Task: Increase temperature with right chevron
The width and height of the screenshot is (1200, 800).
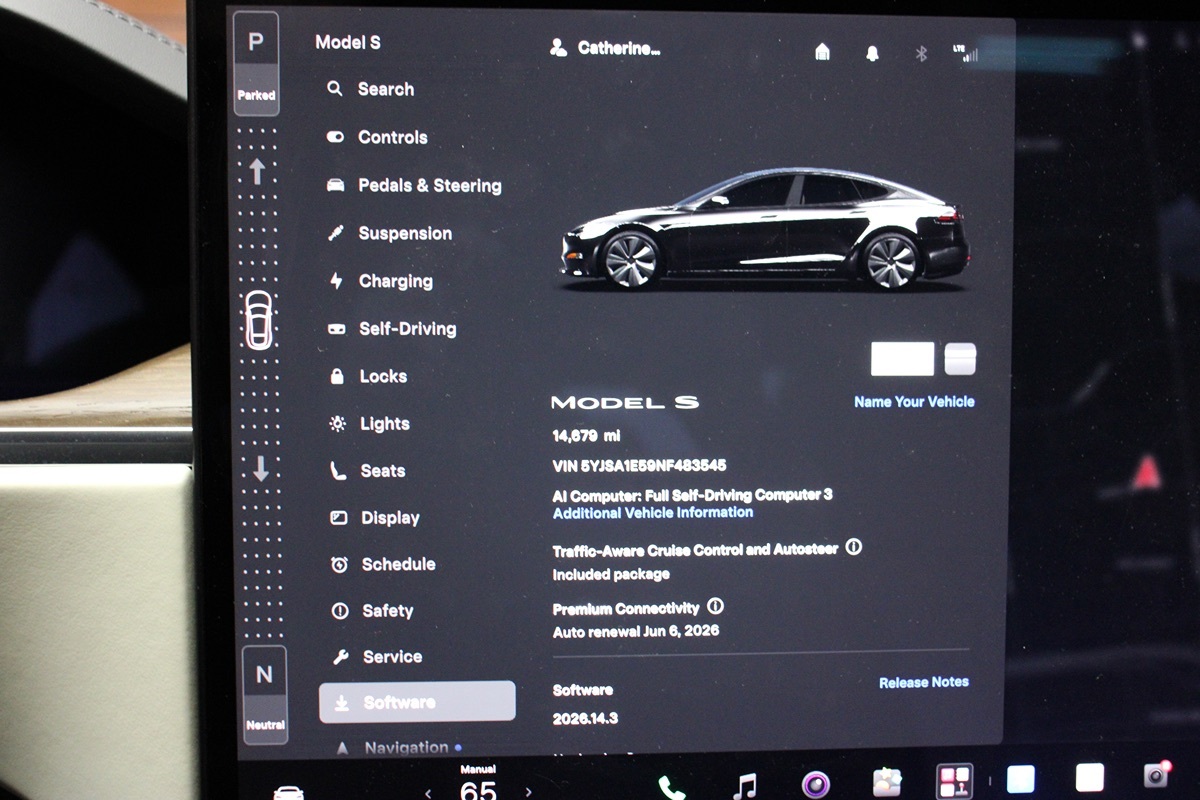Action: click(x=528, y=793)
